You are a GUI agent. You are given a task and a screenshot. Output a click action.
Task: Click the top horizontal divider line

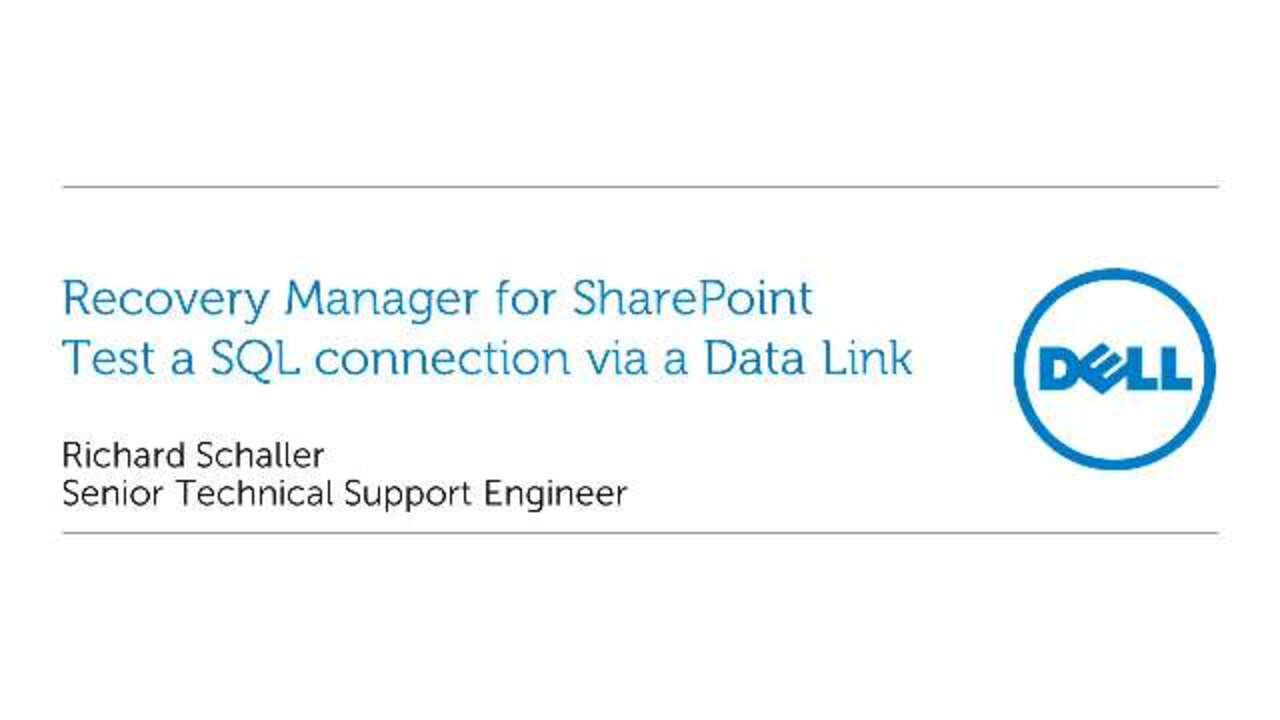point(640,187)
